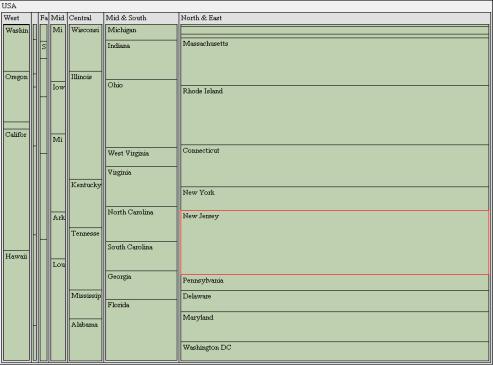Select the Rhode Island rectangle
The width and height of the screenshot is (493, 365).
coord(335,115)
